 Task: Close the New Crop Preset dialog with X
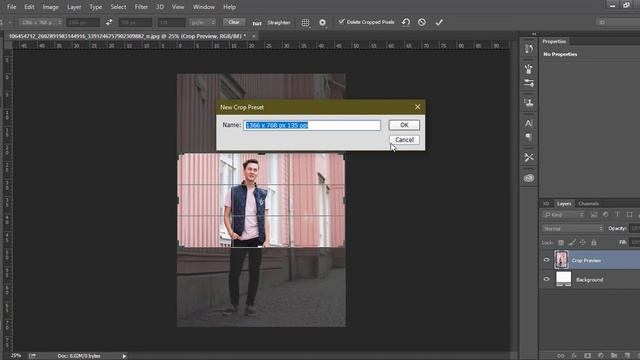(417, 107)
